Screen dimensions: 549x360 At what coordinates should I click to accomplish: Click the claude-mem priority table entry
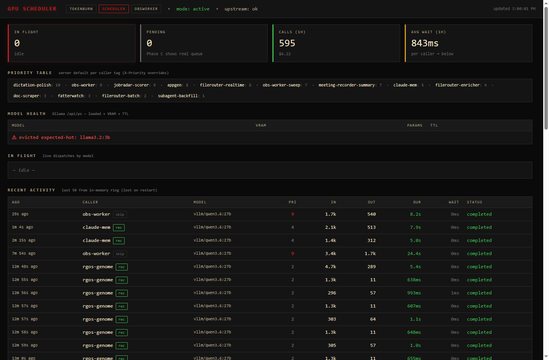tap(405, 85)
